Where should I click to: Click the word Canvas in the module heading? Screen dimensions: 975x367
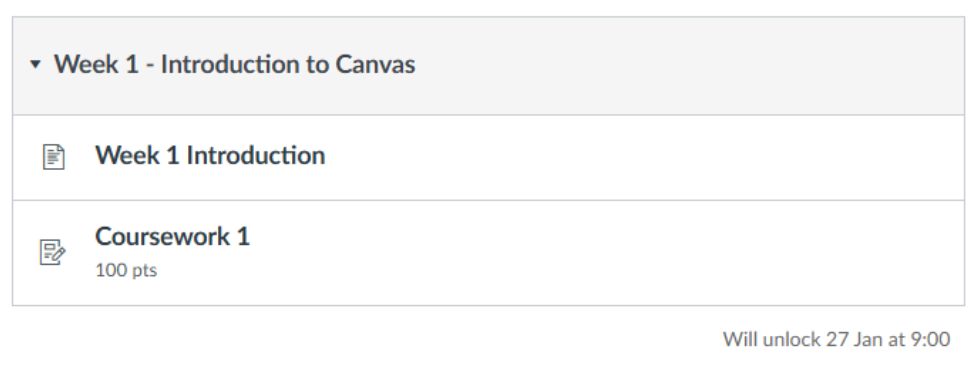click(x=376, y=65)
